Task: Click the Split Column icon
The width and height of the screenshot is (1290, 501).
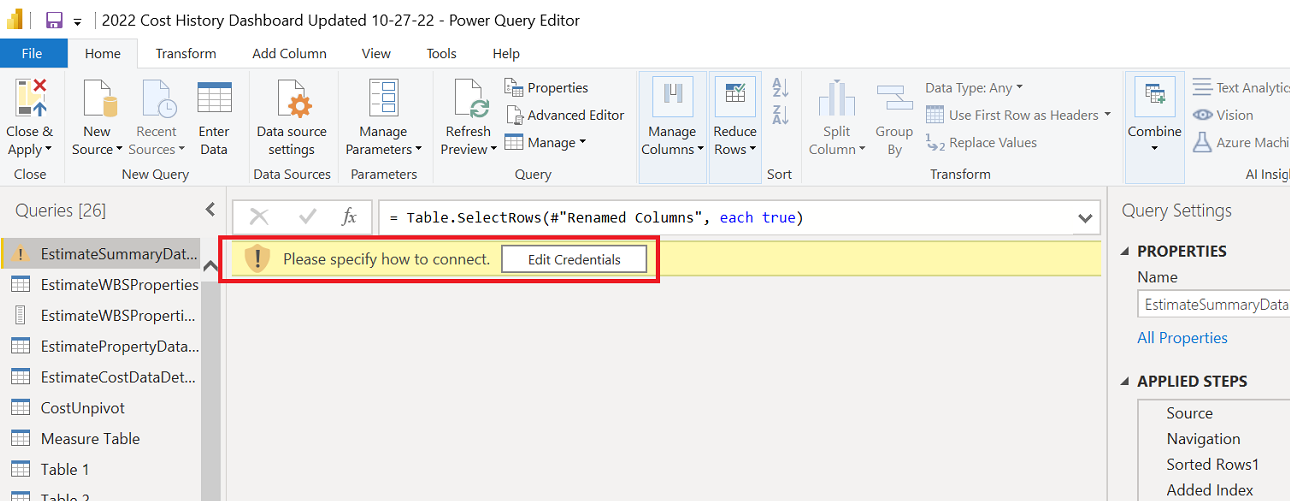Action: coord(836,99)
